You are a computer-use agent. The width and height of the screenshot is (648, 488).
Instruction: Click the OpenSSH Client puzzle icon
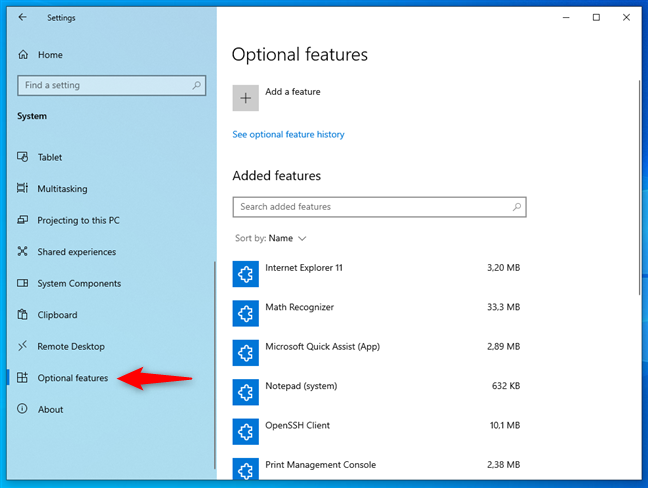coord(245,432)
